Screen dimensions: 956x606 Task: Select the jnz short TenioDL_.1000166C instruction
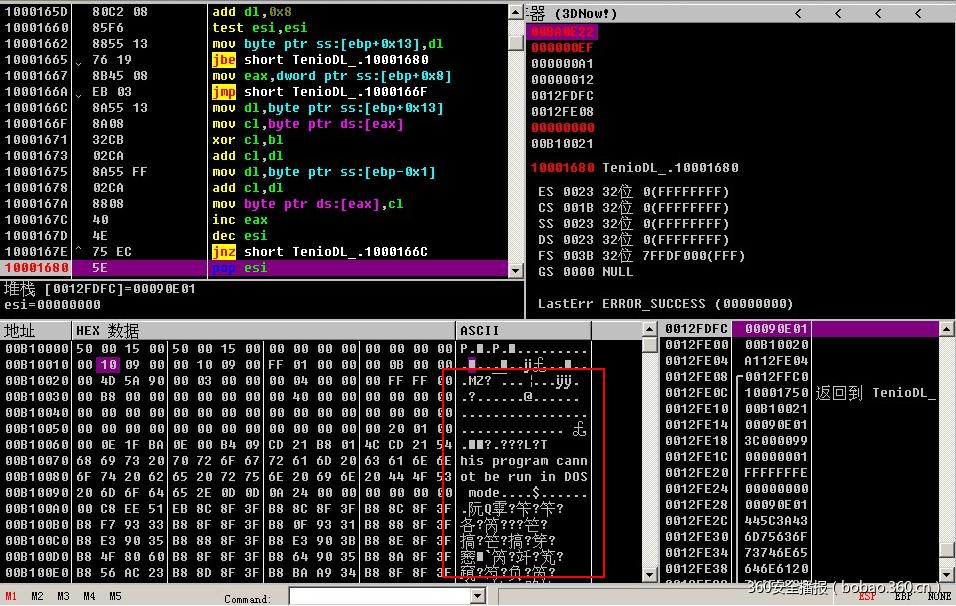click(320, 252)
